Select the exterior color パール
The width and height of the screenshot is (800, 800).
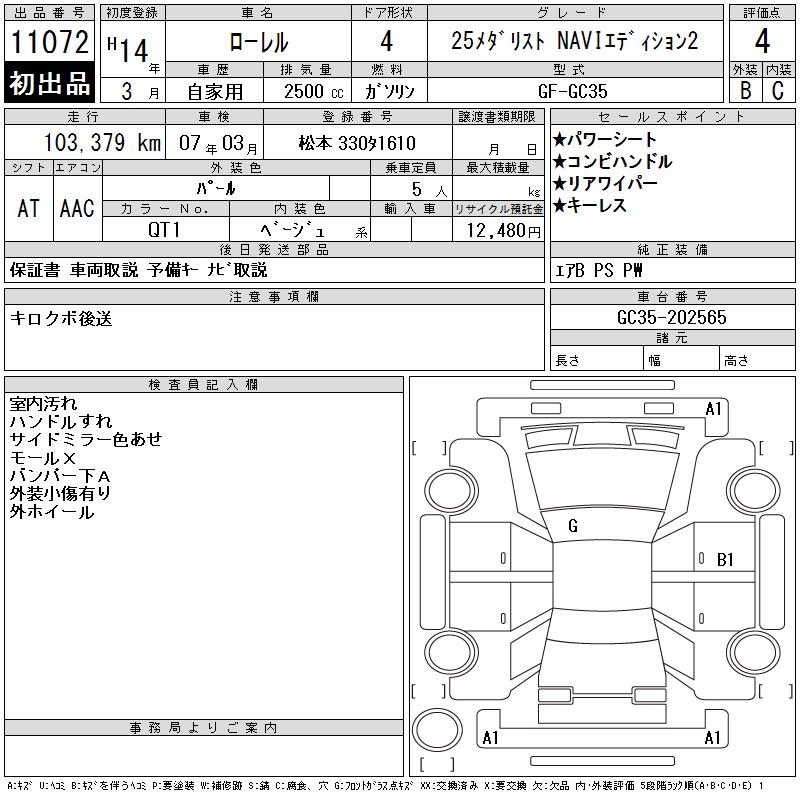point(216,188)
